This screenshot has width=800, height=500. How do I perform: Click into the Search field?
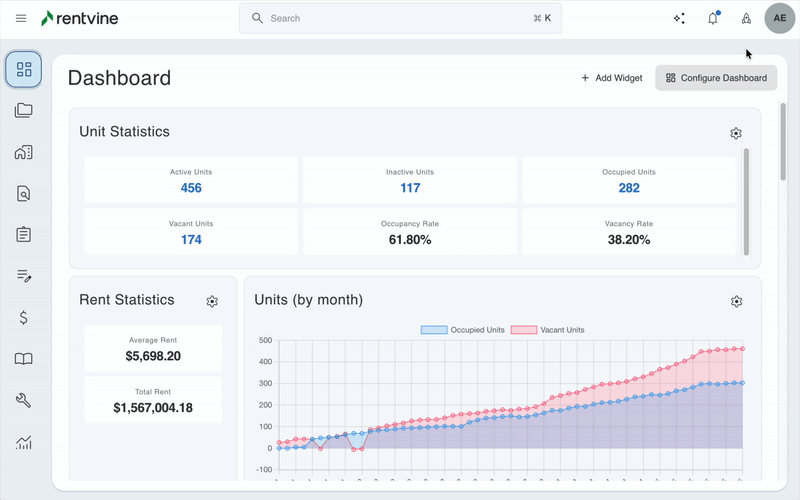400,18
